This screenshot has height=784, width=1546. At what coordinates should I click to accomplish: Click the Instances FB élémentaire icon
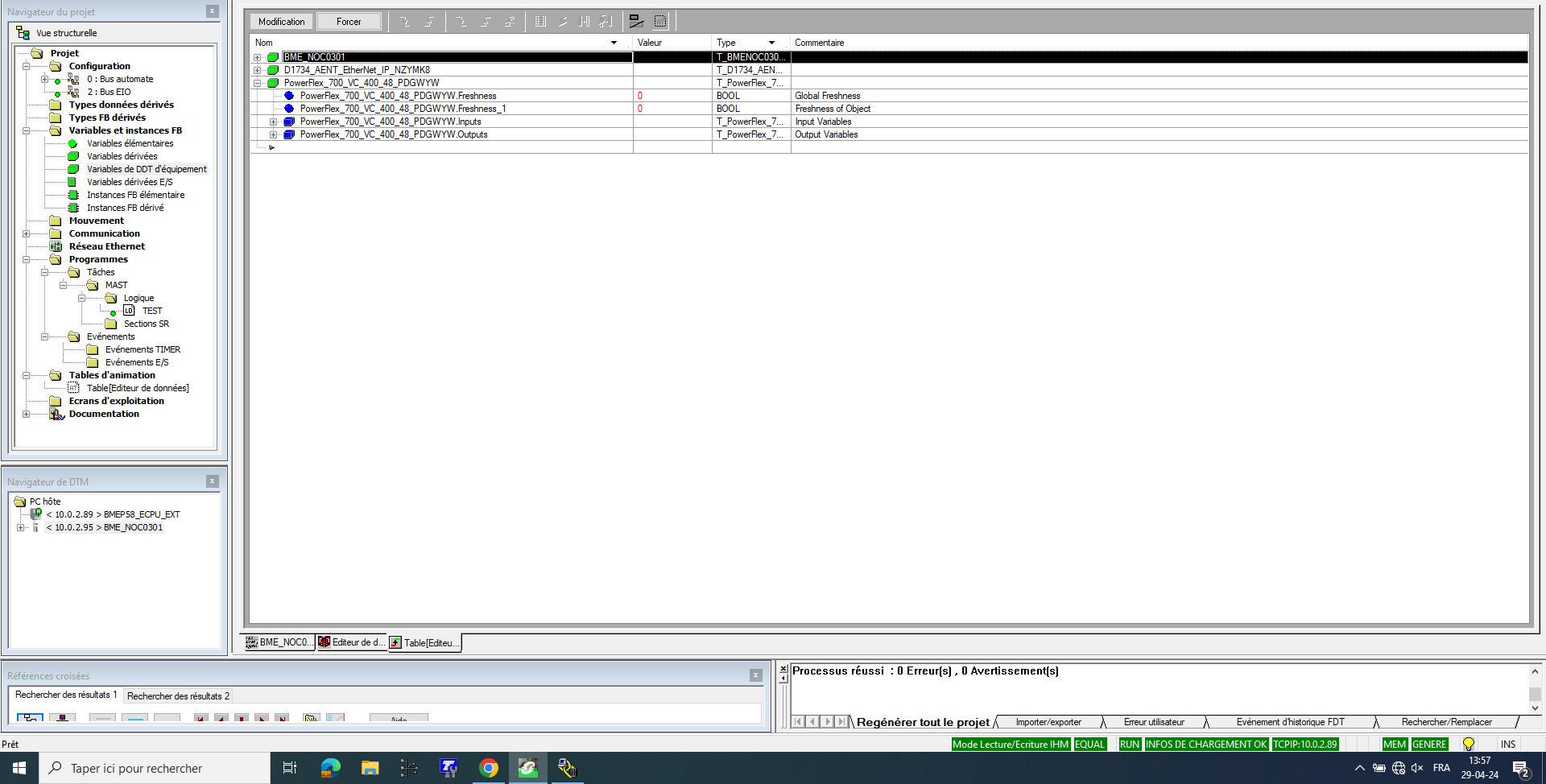pos(73,195)
